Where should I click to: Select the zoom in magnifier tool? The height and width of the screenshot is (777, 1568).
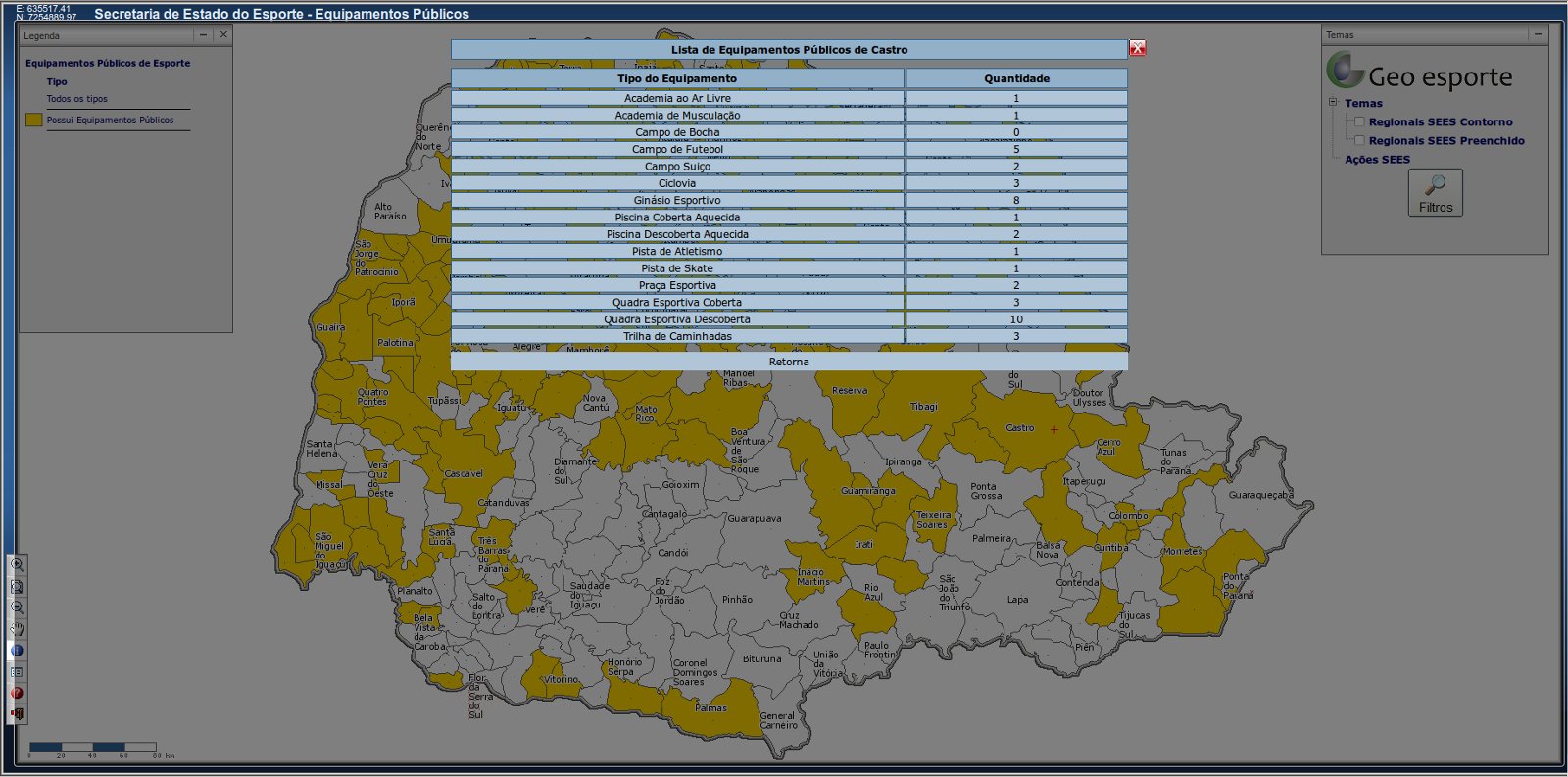tap(17, 565)
